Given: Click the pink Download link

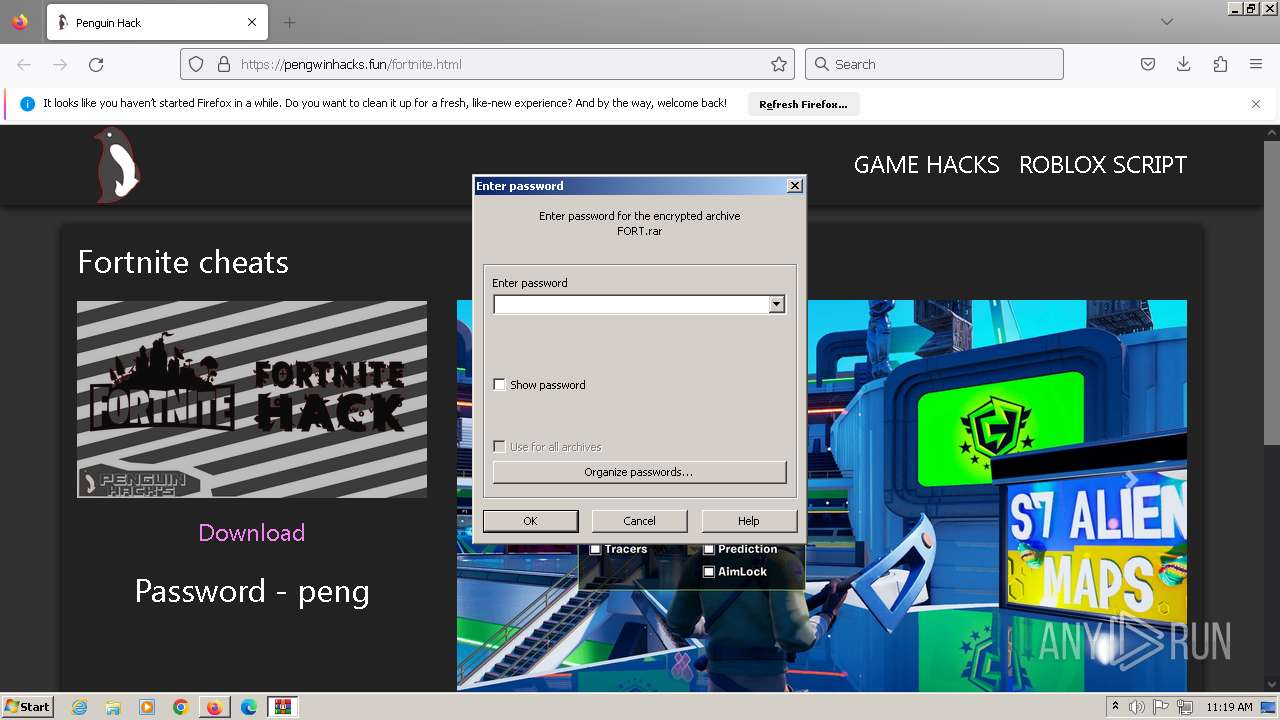Looking at the screenshot, I should pyautogui.click(x=252, y=533).
